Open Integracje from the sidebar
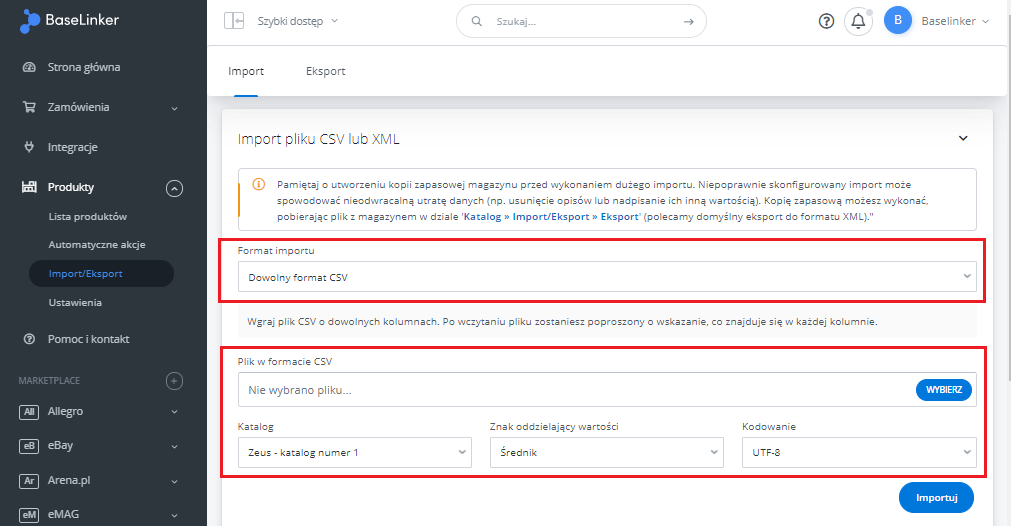 point(72,147)
